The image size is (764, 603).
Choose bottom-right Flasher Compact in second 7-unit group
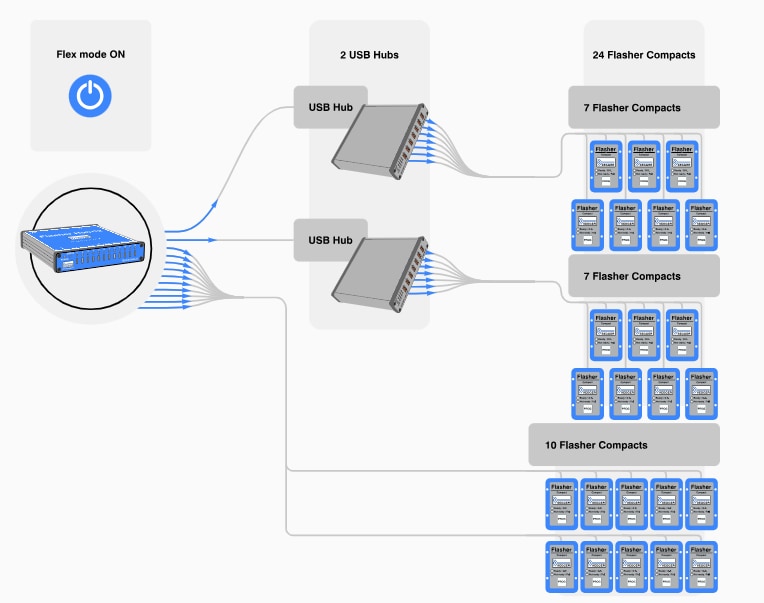coord(701,394)
